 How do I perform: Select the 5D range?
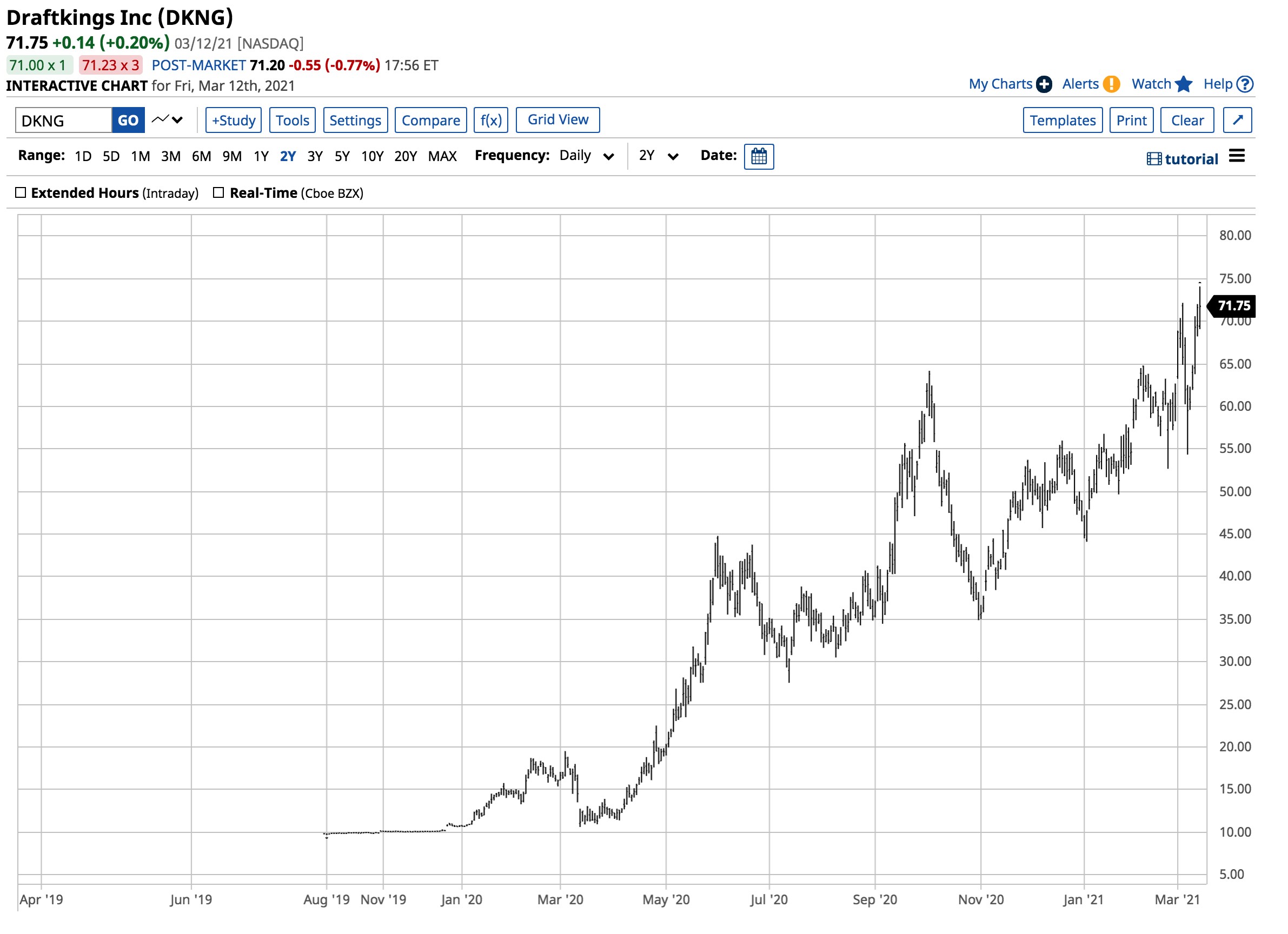pyautogui.click(x=111, y=156)
